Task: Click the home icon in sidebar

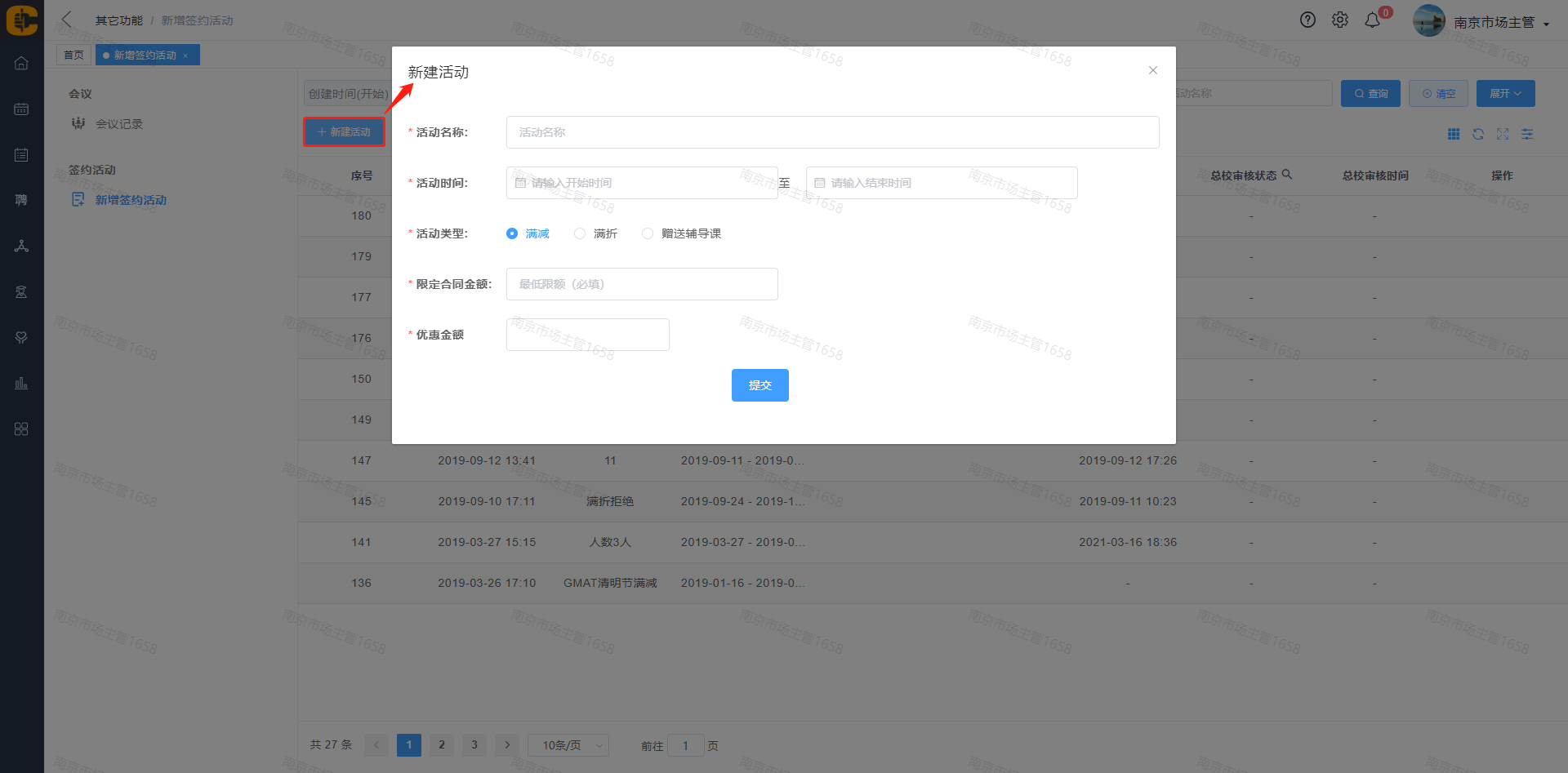Action: [x=21, y=64]
